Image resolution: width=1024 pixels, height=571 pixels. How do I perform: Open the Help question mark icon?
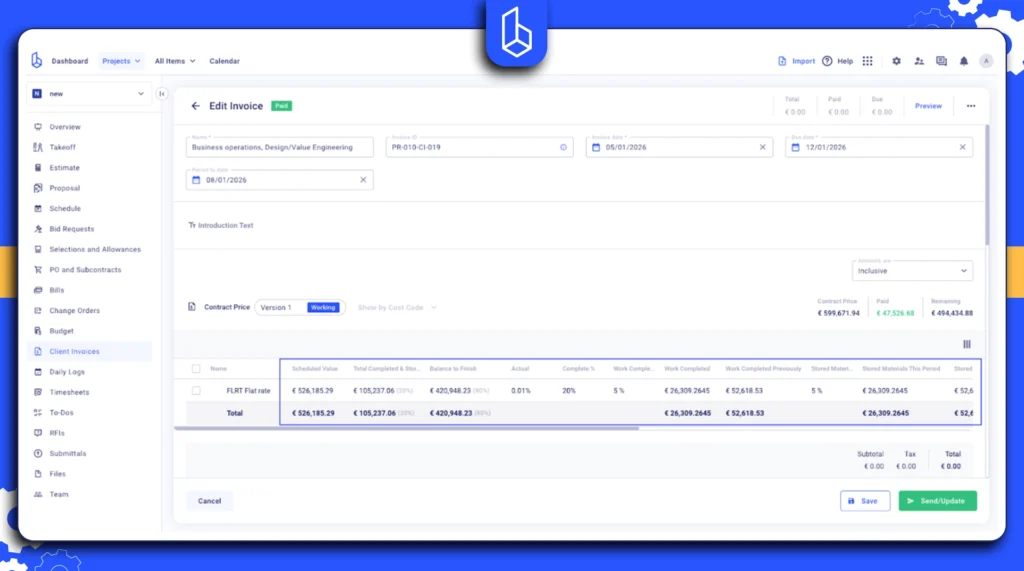point(827,61)
